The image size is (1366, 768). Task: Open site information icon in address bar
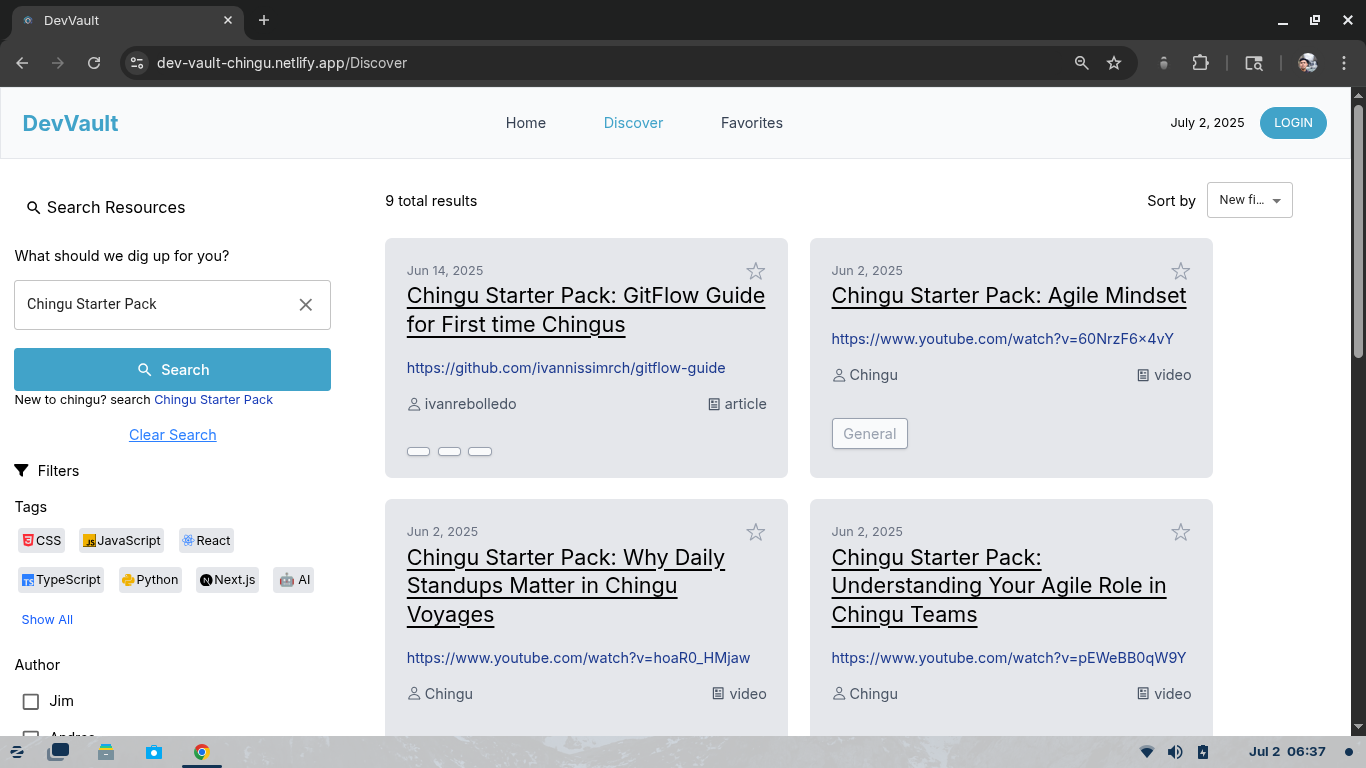click(x=137, y=63)
